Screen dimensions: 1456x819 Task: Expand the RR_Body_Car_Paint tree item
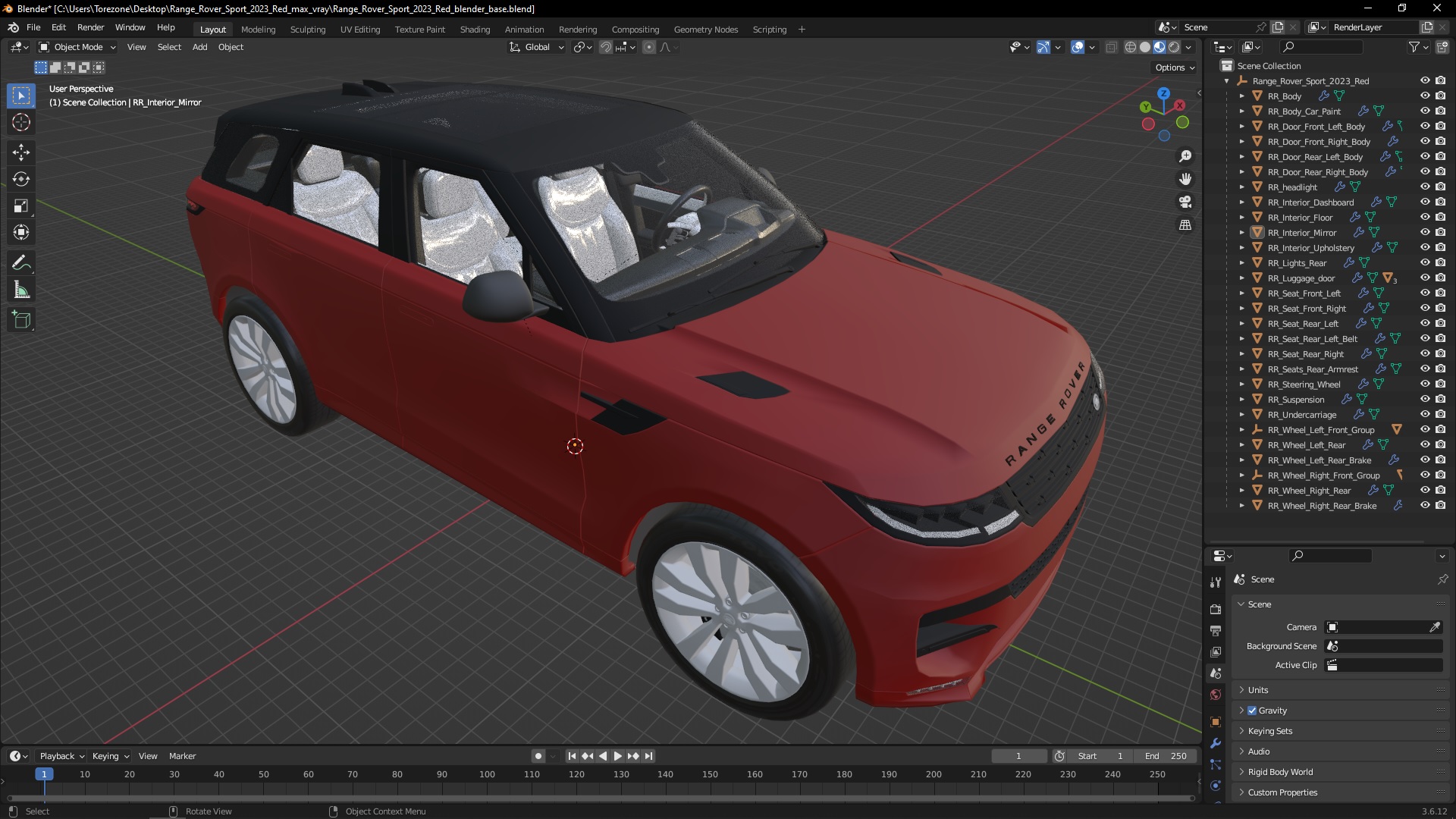point(1241,111)
